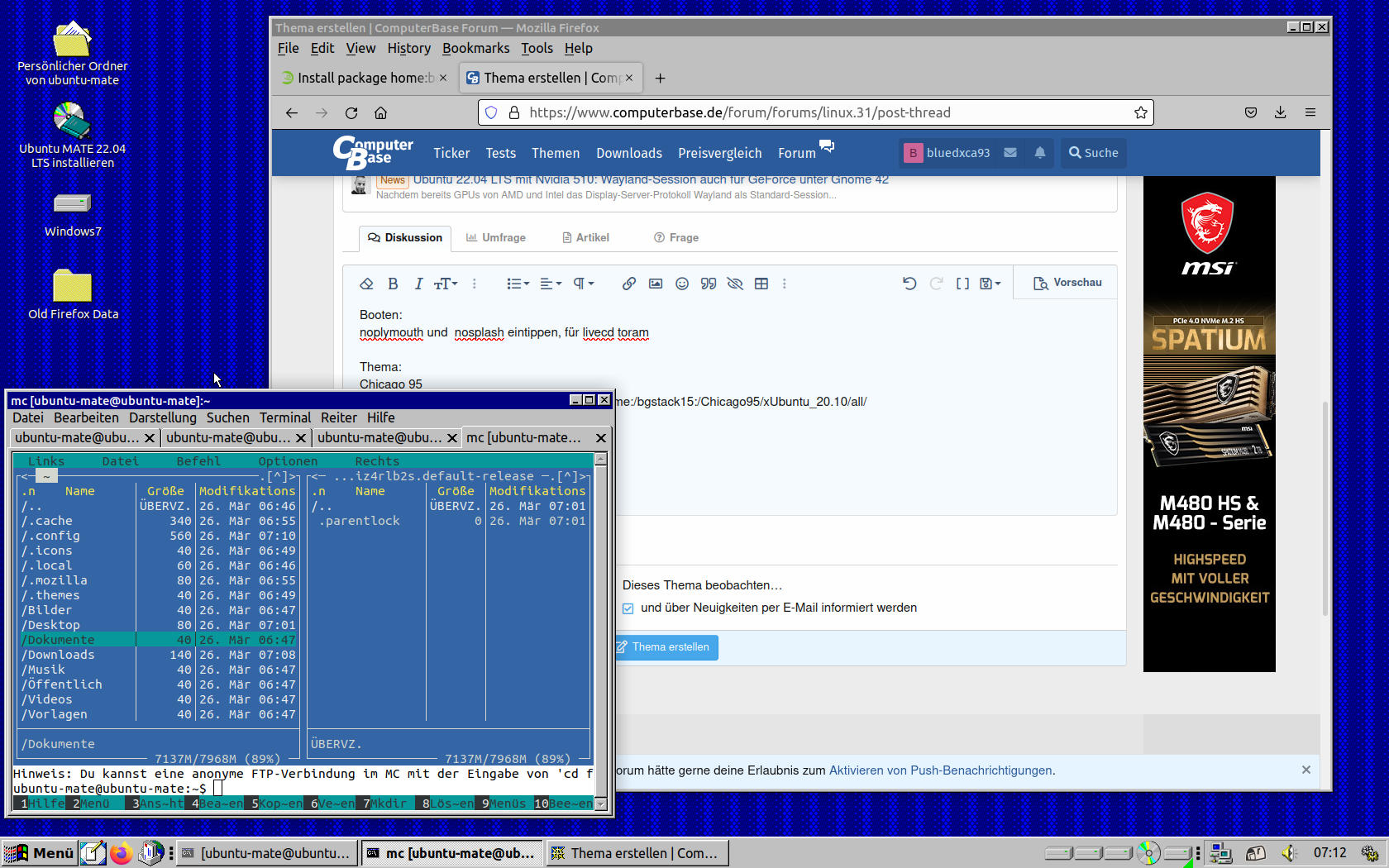Image resolution: width=1389 pixels, height=868 pixels.
Task: Open a new Firefox tab with the plus button
Action: pyautogui.click(x=660, y=78)
